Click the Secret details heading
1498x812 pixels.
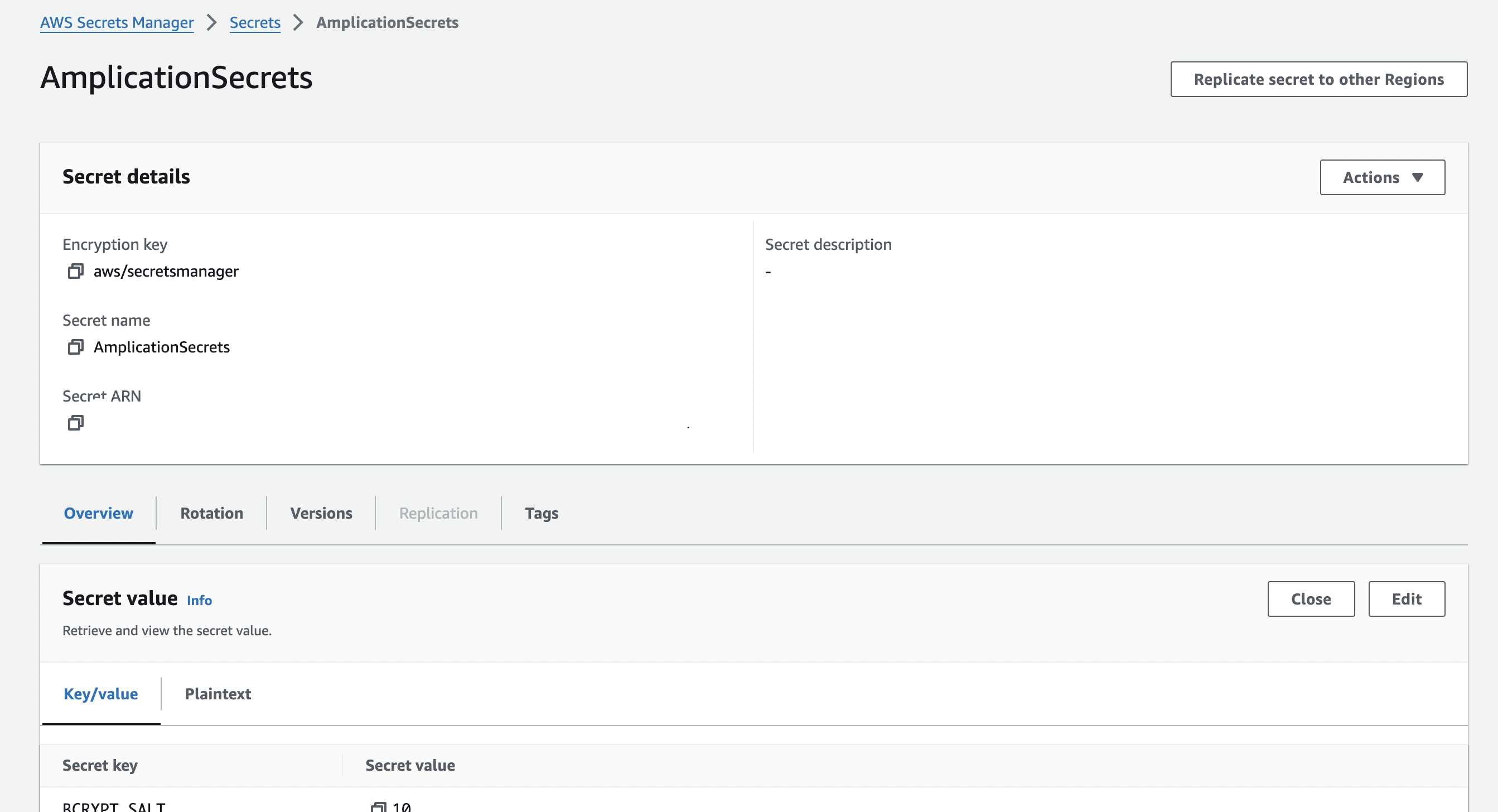(126, 177)
